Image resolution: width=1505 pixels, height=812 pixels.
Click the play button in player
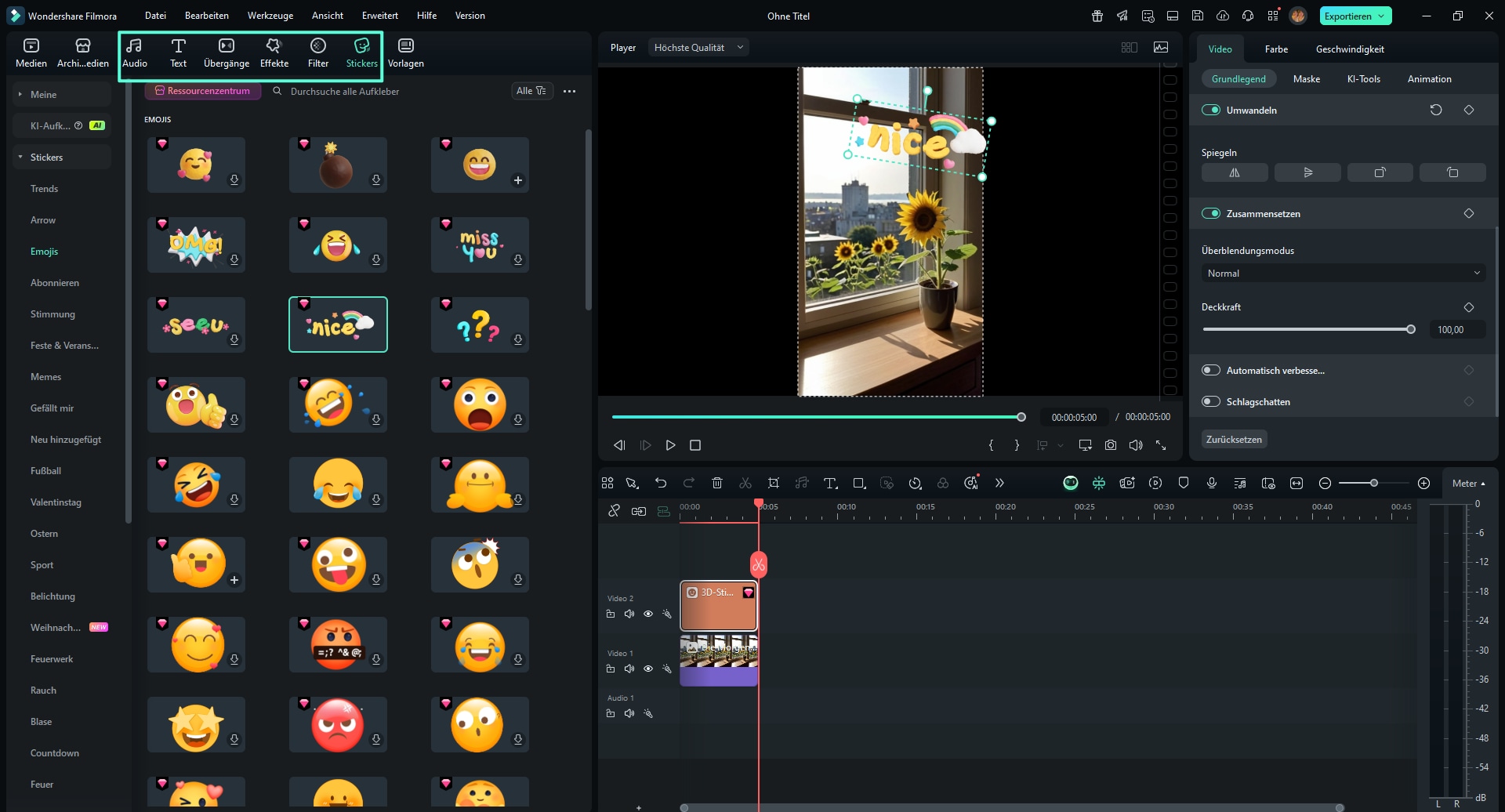tap(670, 445)
